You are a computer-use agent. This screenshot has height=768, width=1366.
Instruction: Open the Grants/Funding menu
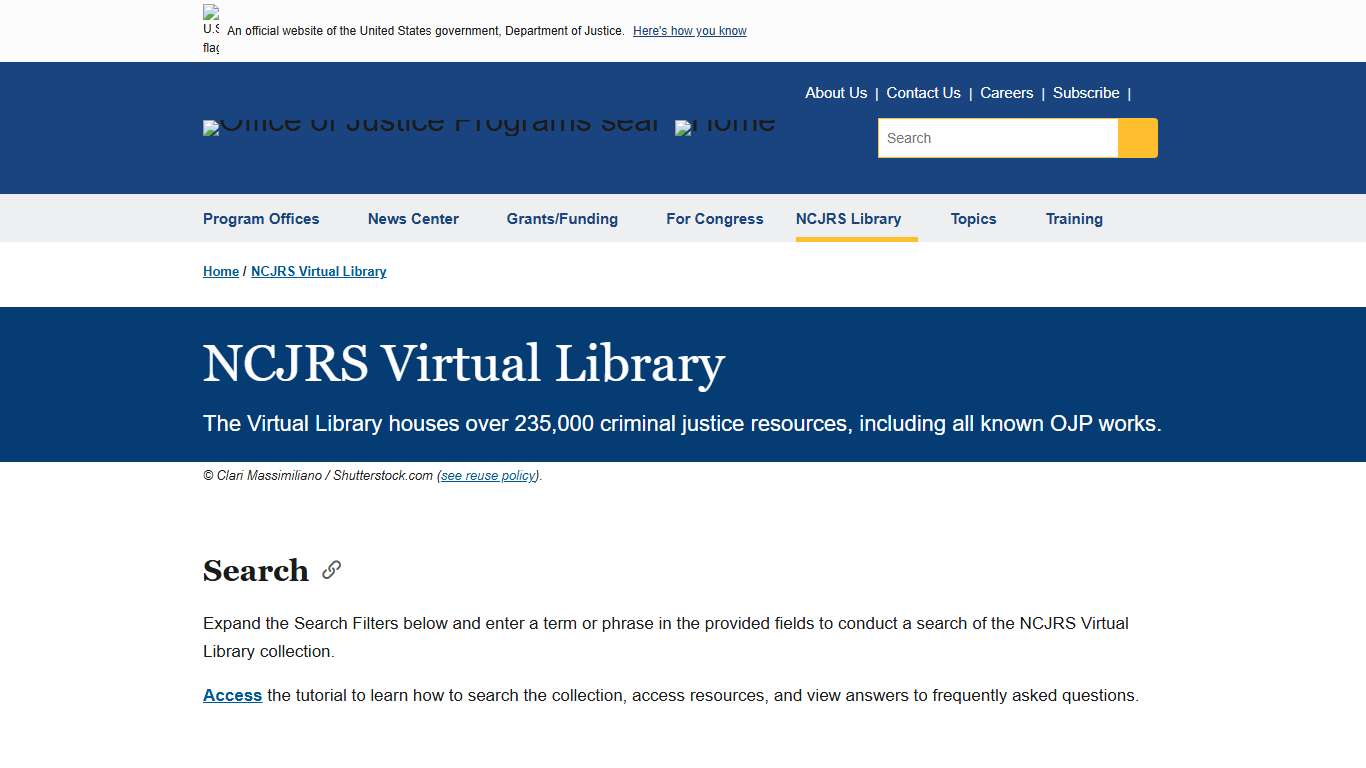coord(562,219)
